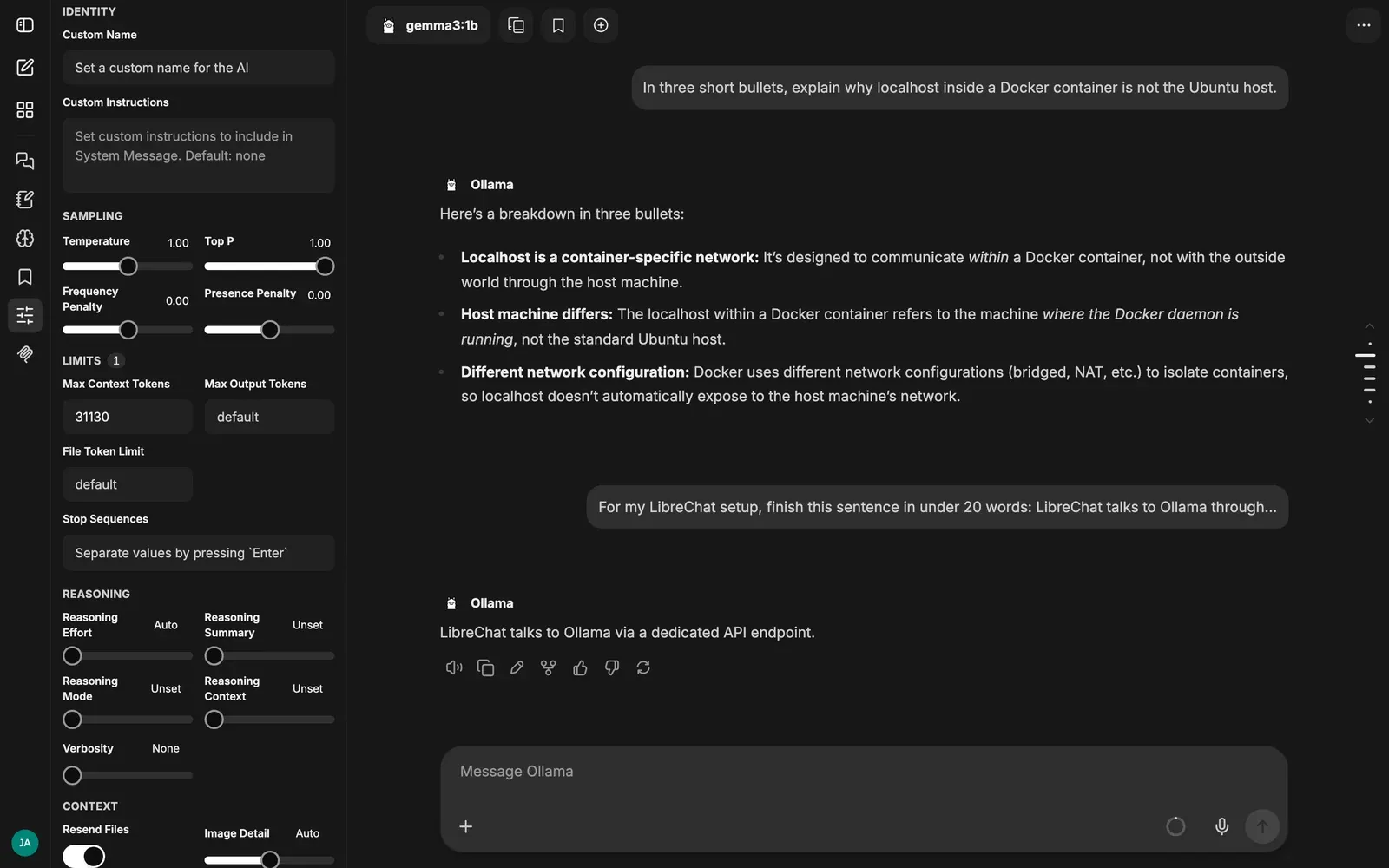
Task: Open the conversations list icon in the sidebar
Action: [x=25, y=161]
